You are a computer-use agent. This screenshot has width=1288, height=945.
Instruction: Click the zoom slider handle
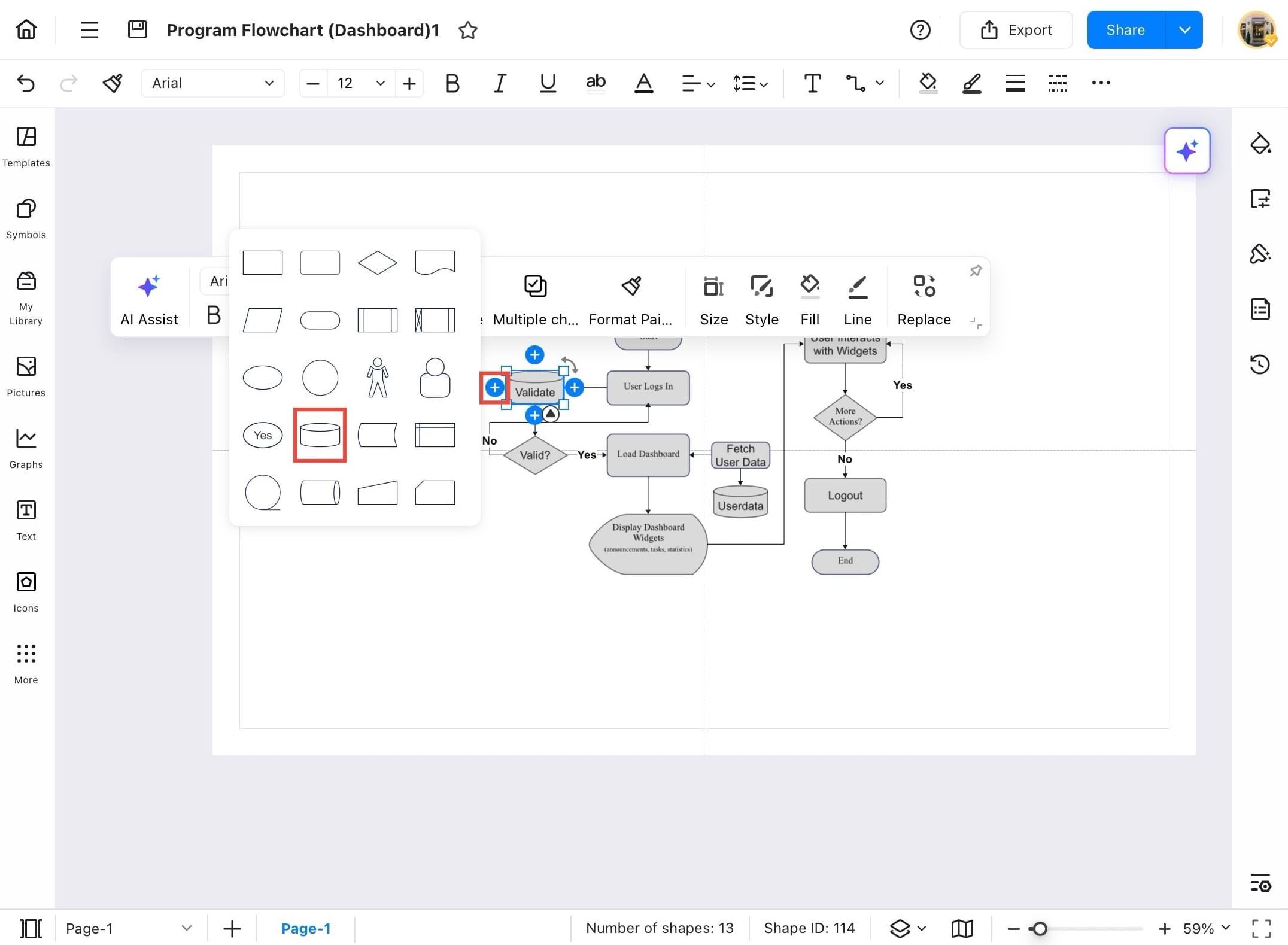pos(1040,928)
